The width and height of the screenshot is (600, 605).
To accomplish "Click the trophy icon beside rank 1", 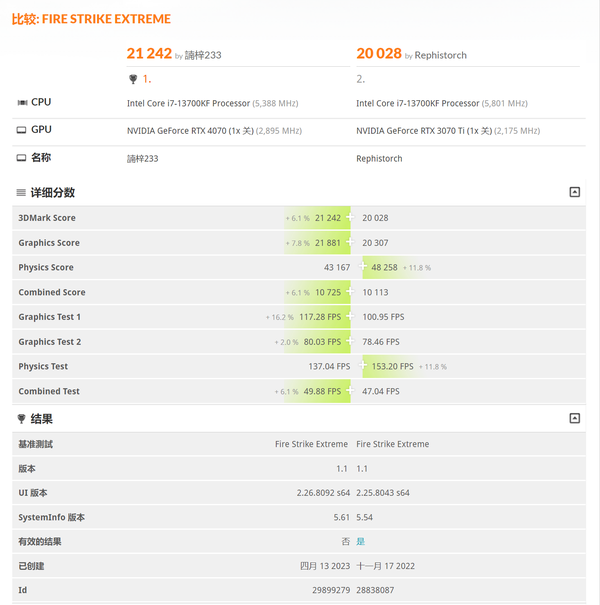I will 133,79.
